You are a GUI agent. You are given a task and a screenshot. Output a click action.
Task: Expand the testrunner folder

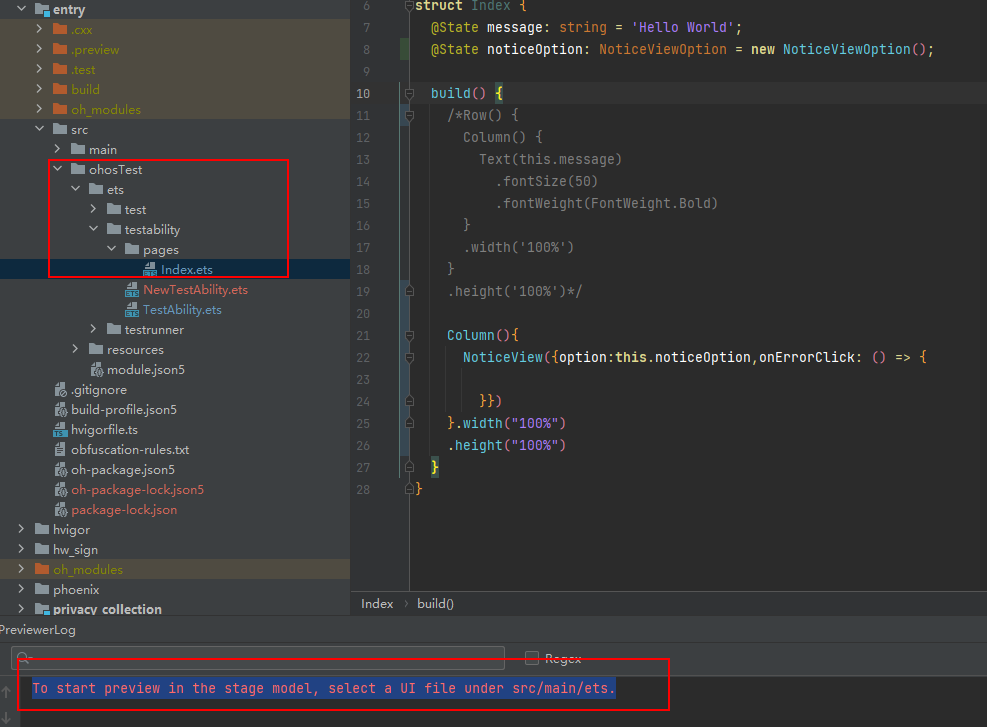point(93,329)
